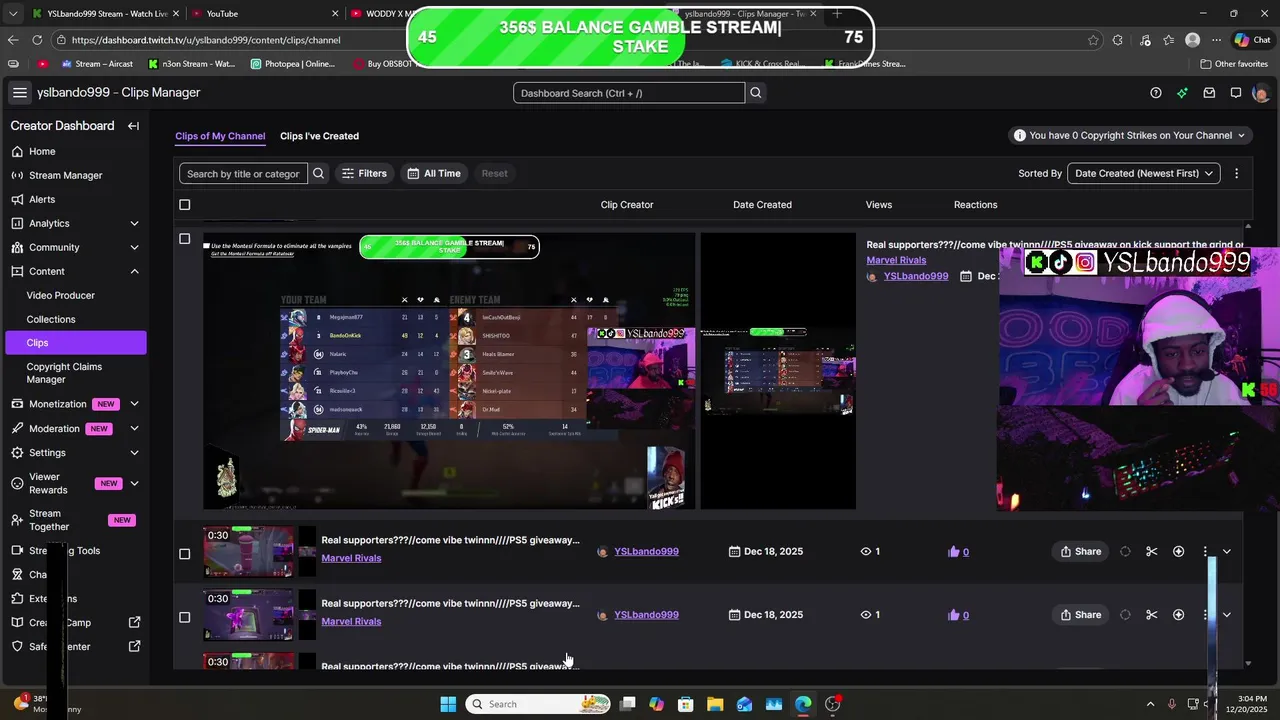Viewport: 1280px width, 720px height.
Task: Click Share on the red-thumbnail clip row
Action: pos(1080,552)
